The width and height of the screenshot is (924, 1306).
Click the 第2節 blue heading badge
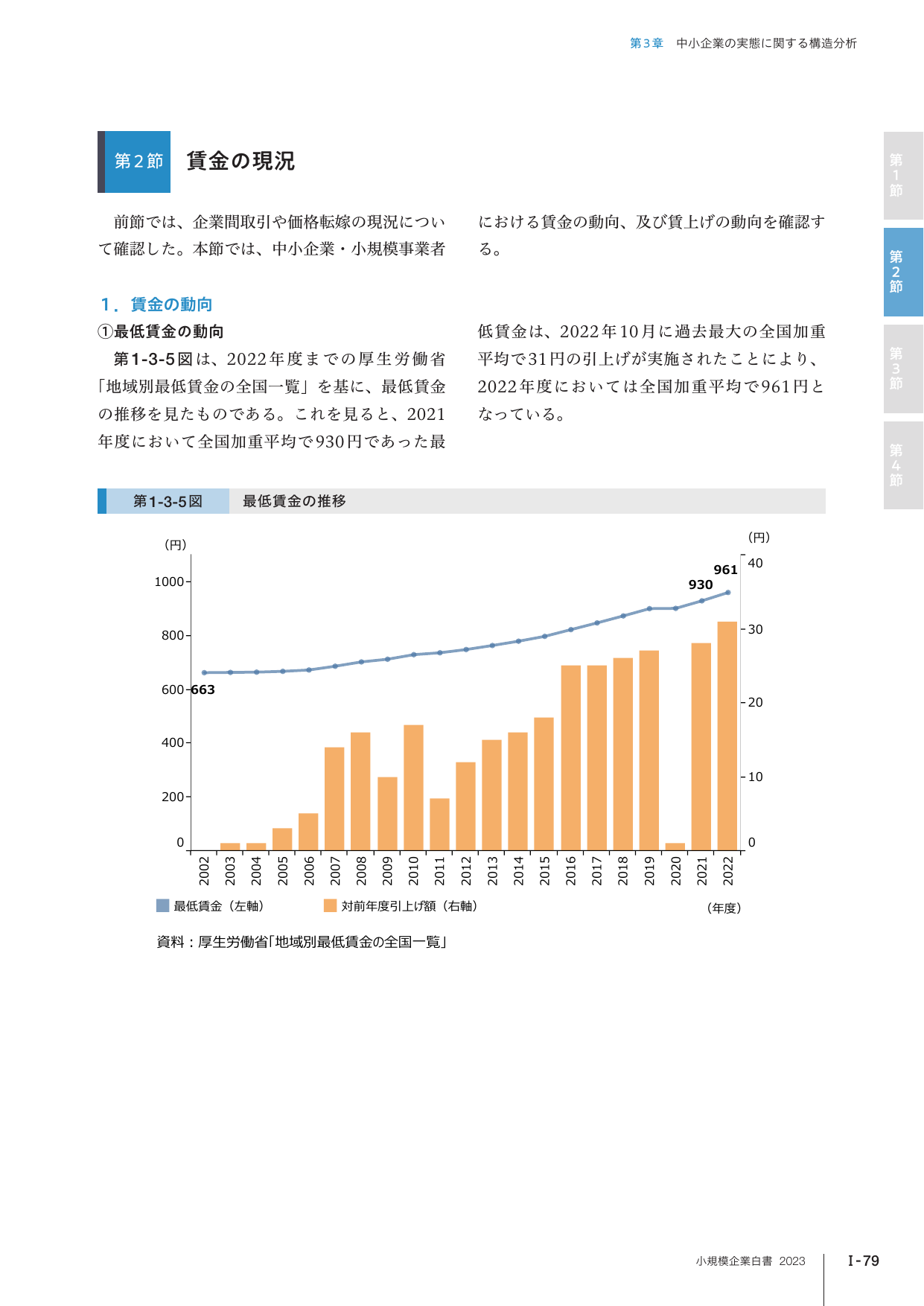point(138,162)
